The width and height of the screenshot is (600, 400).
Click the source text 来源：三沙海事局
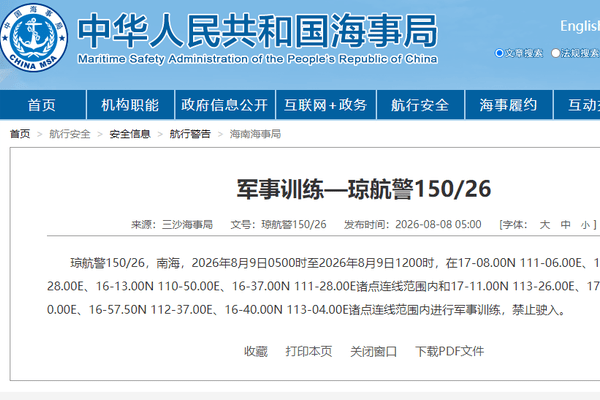click(172, 225)
